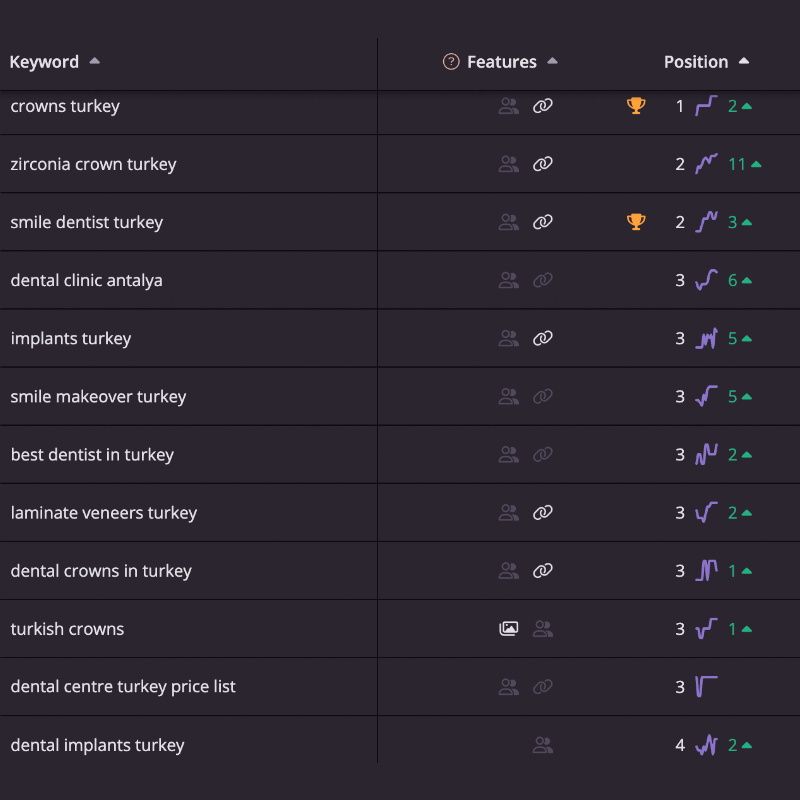Click the trophy icon for smile dentist turkey
Viewport: 800px width, 800px height.
pos(636,222)
